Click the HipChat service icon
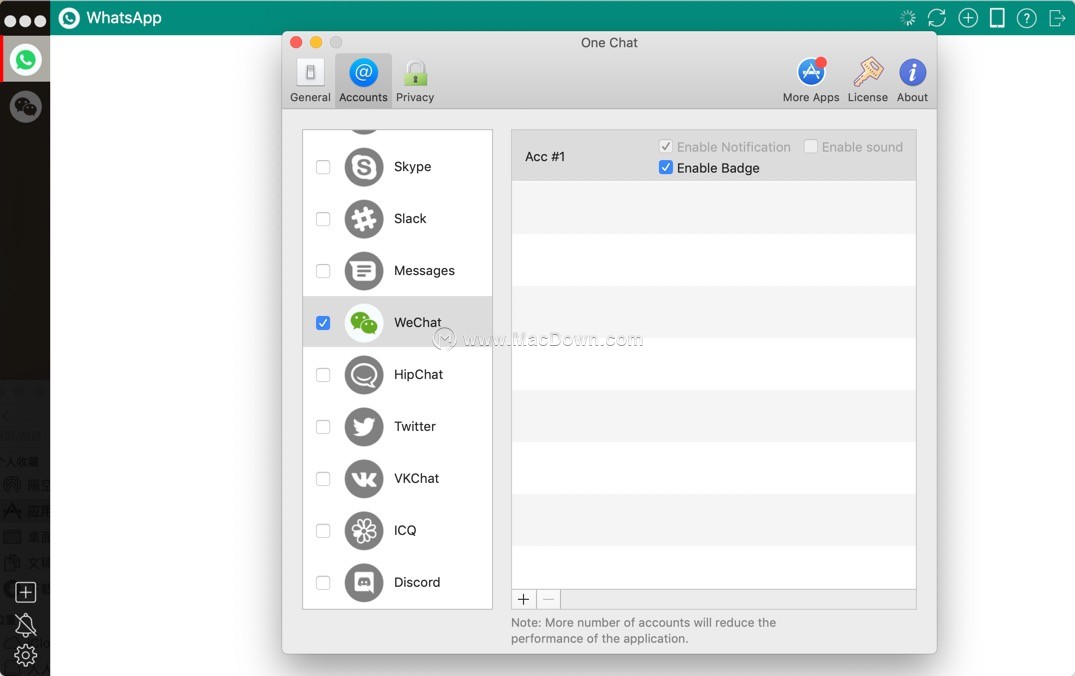Screen dimensions: 1075x676 click(x=364, y=375)
